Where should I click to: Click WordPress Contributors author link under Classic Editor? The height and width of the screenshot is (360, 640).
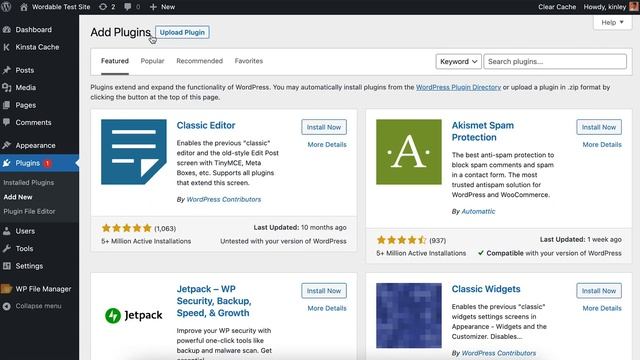pos(224,199)
